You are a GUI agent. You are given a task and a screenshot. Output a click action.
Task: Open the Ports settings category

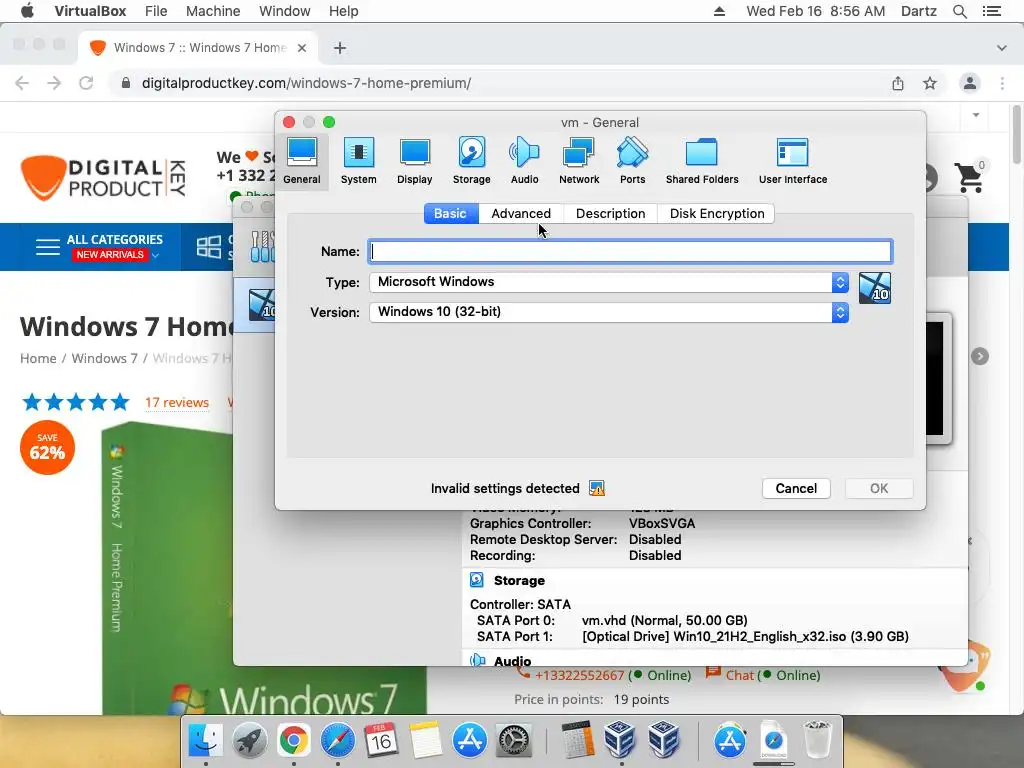click(x=632, y=161)
